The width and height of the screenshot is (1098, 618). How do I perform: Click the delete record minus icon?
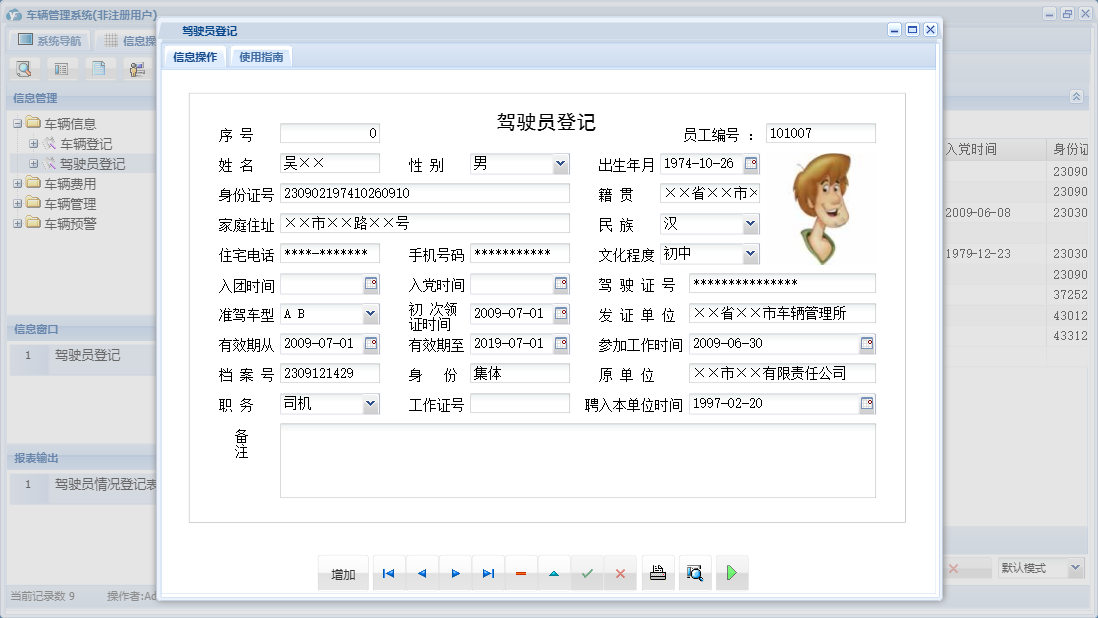[521, 572]
